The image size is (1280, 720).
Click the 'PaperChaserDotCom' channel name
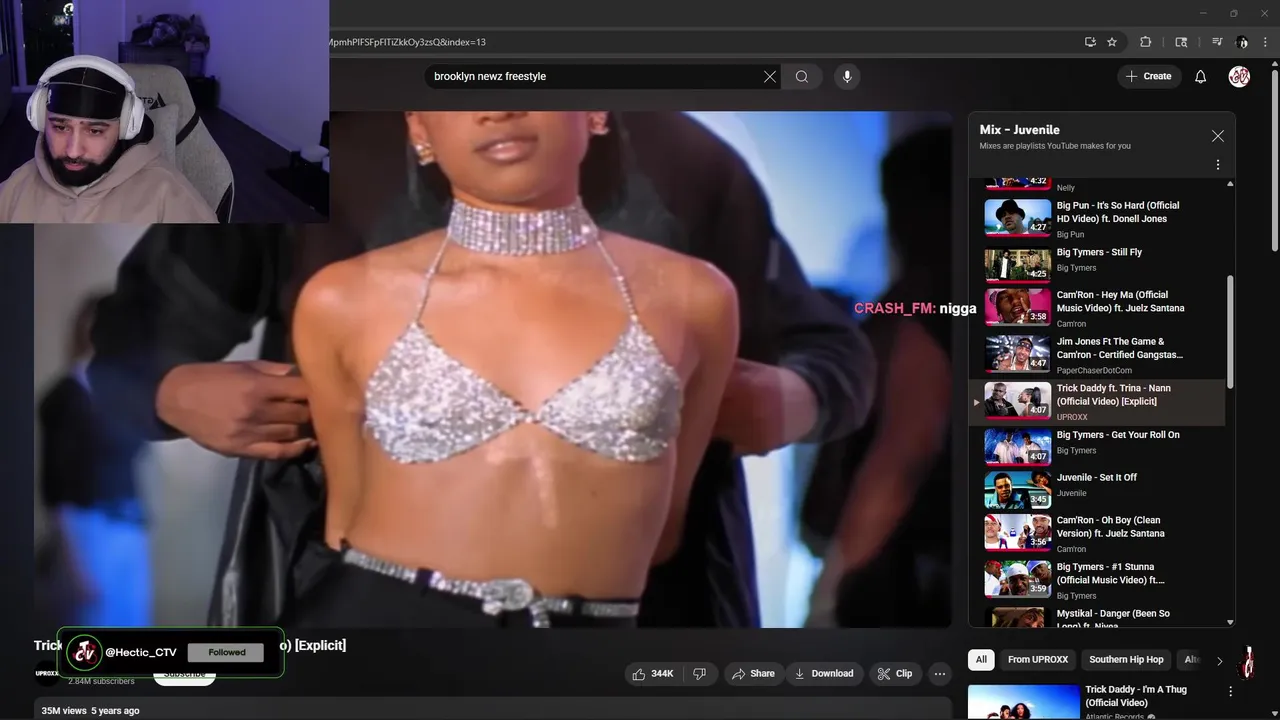(x=1094, y=370)
